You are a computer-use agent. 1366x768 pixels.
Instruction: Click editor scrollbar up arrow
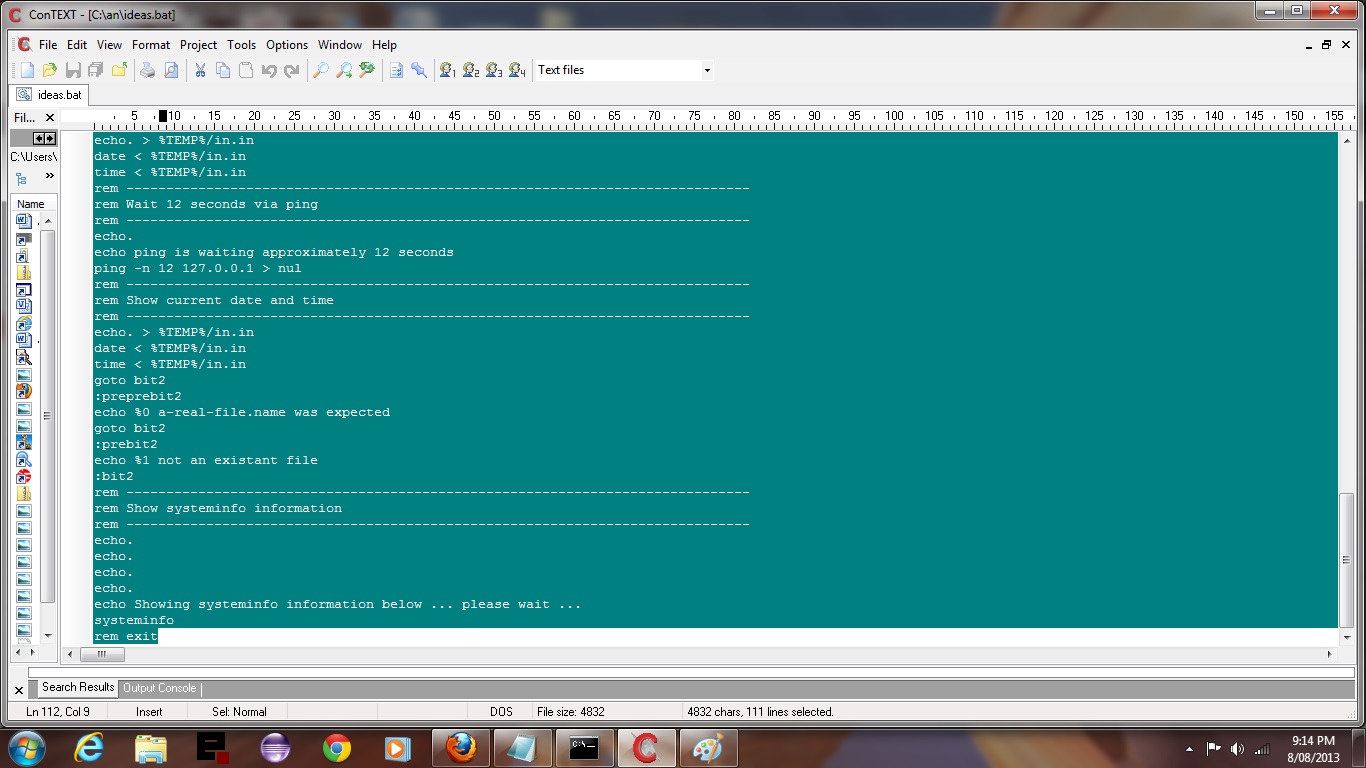tap(1347, 140)
